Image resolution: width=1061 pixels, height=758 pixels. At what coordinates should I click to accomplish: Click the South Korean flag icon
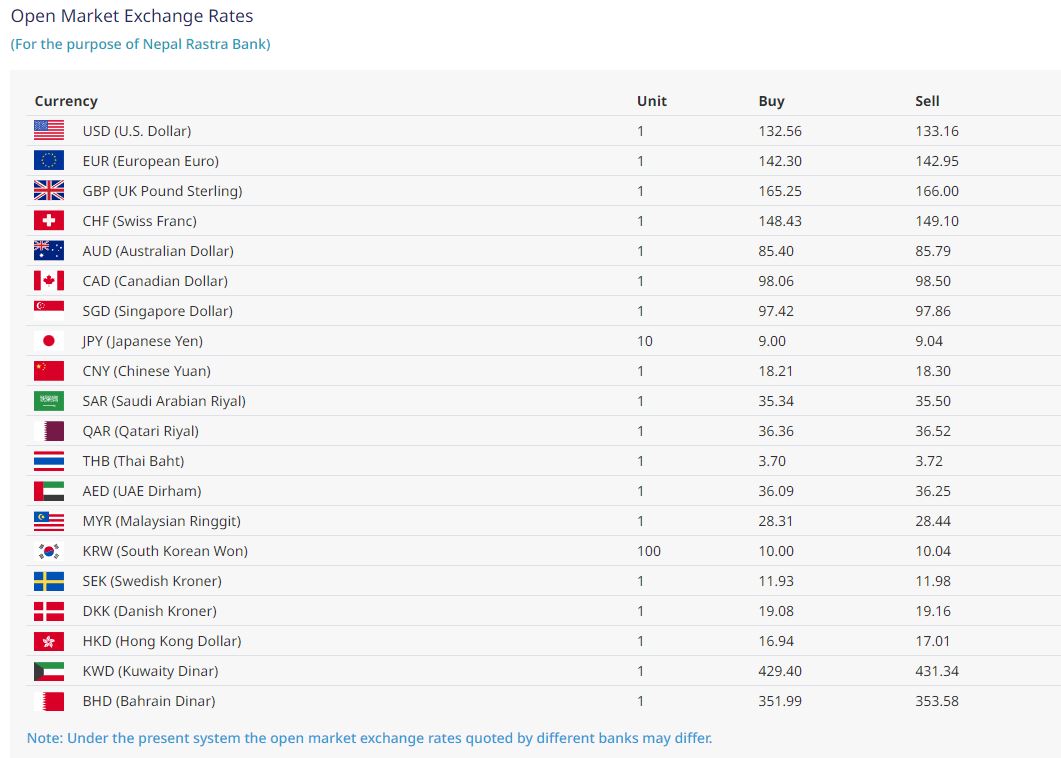point(49,551)
